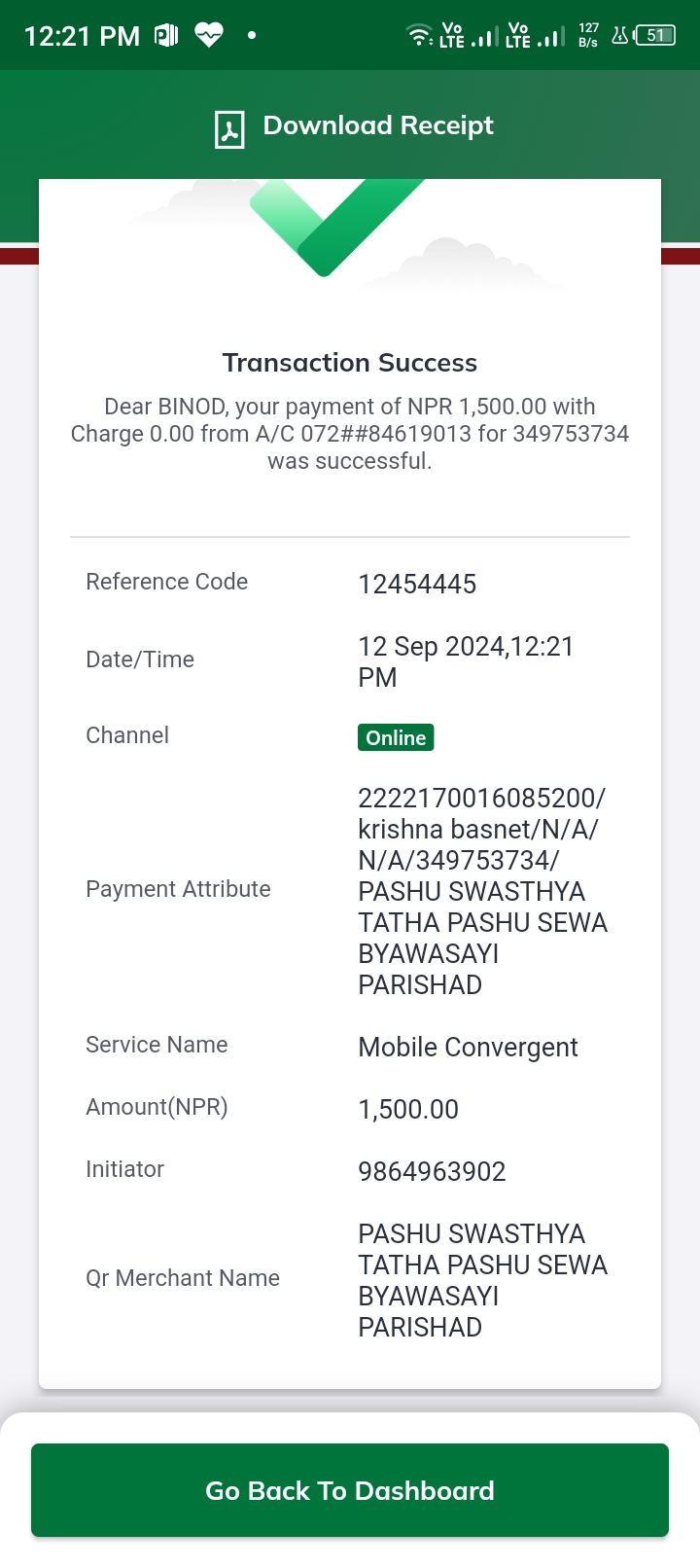Tap the battery indicator icon
The height and width of the screenshot is (1568, 700).
click(655, 36)
